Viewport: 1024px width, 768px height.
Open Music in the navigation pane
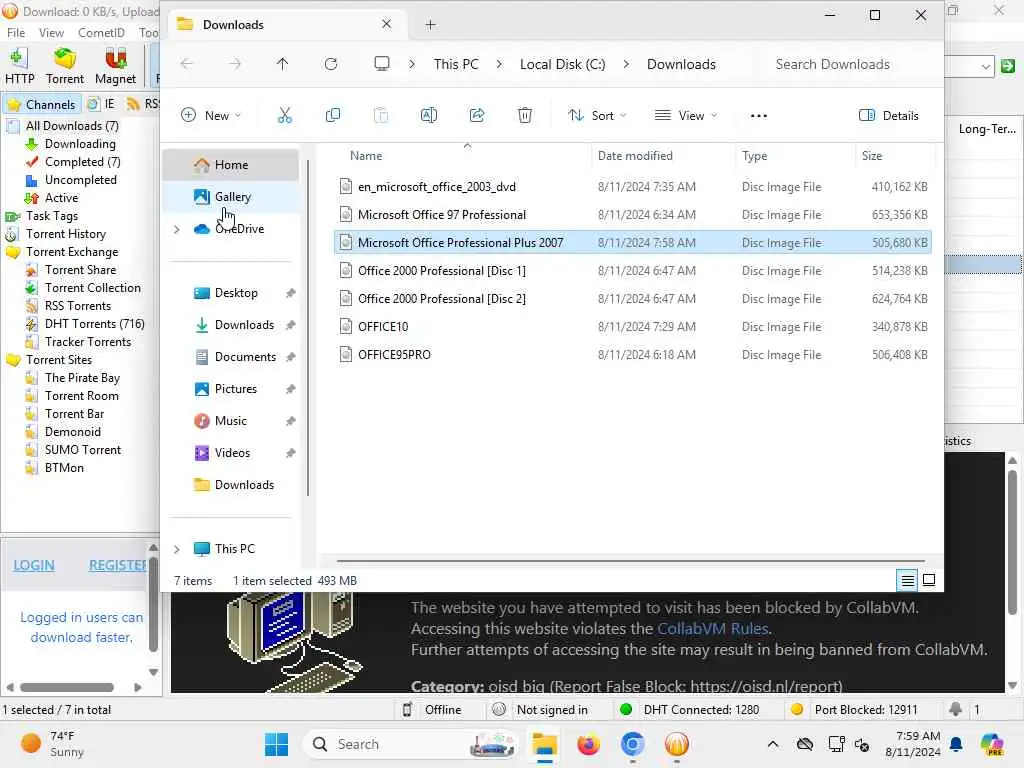point(231,421)
